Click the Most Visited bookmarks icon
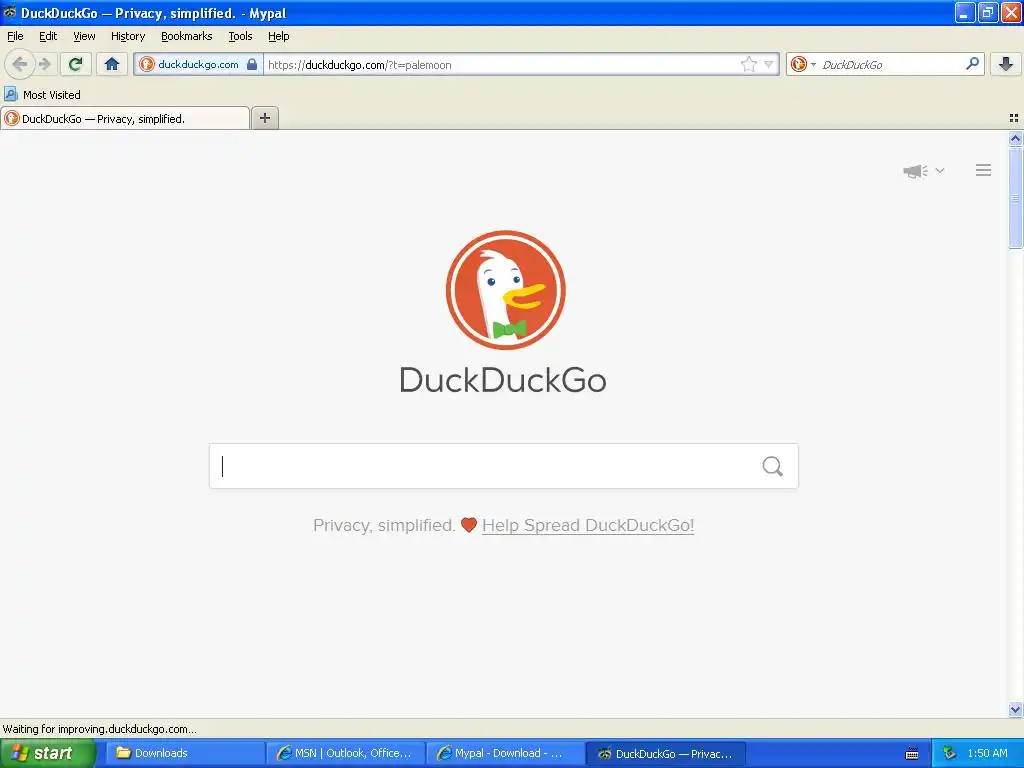Screen dimensions: 1024x768 click(10, 94)
